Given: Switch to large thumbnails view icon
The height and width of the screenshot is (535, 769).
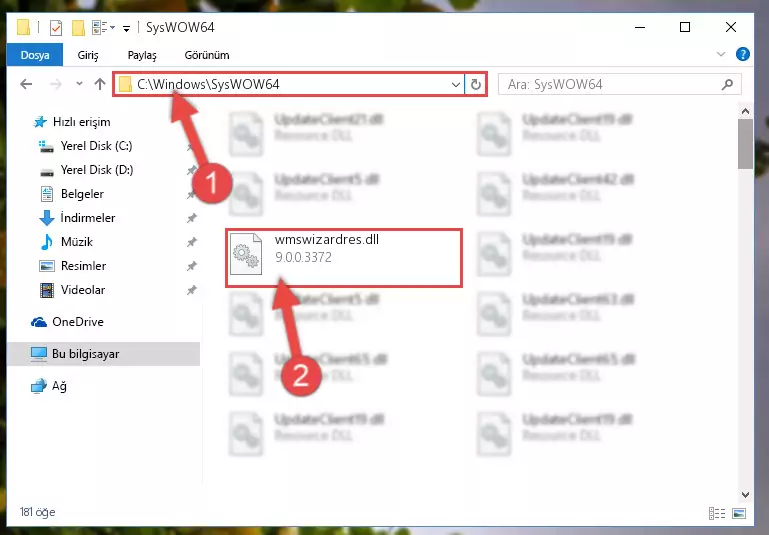Looking at the screenshot, I should click(739, 513).
